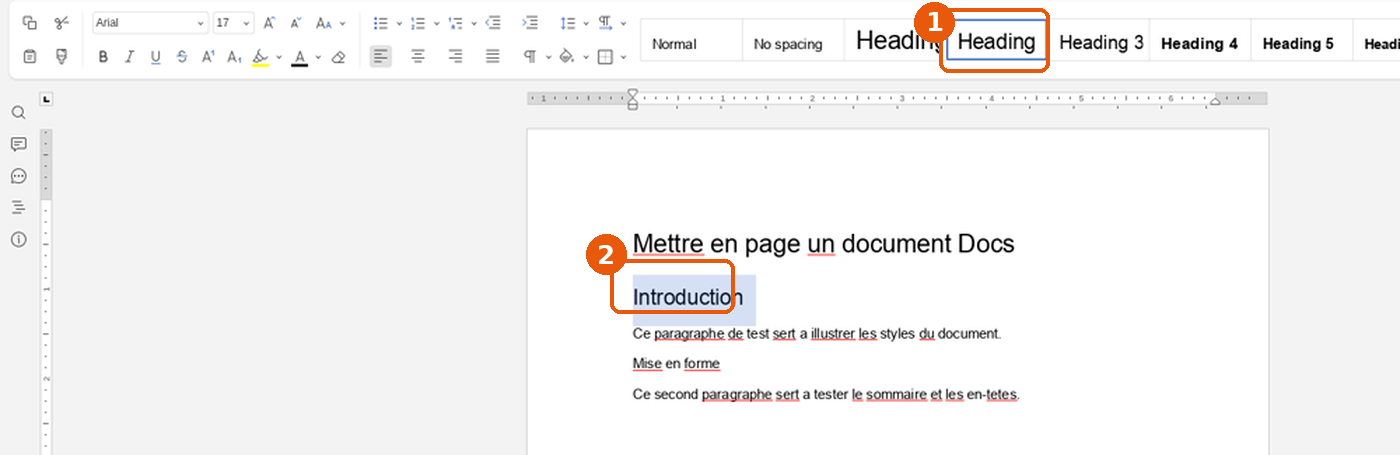Screen dimensions: 1400x455
Task: Apply the Heading 4 style
Action: click(1200, 40)
